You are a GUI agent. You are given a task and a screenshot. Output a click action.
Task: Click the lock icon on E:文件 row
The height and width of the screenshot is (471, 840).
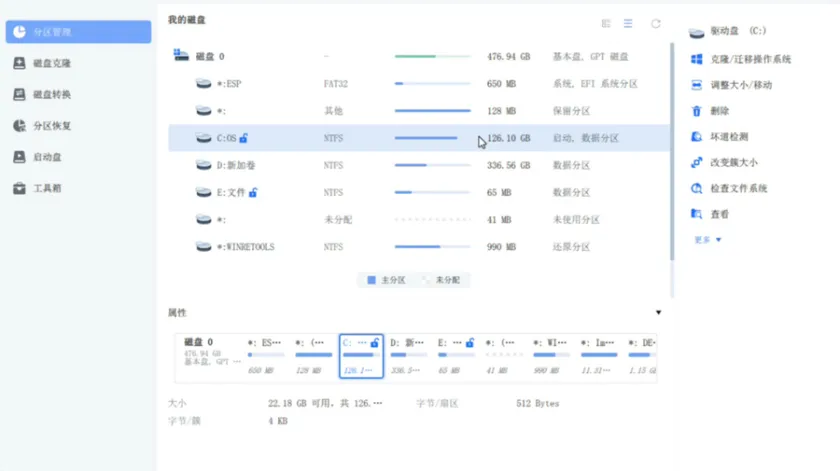click(253, 192)
